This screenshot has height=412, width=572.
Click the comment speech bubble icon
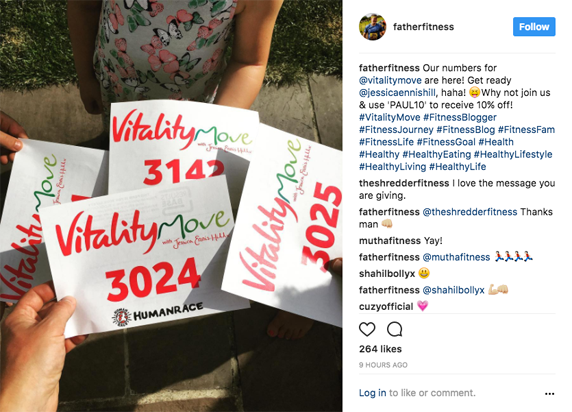pos(394,329)
